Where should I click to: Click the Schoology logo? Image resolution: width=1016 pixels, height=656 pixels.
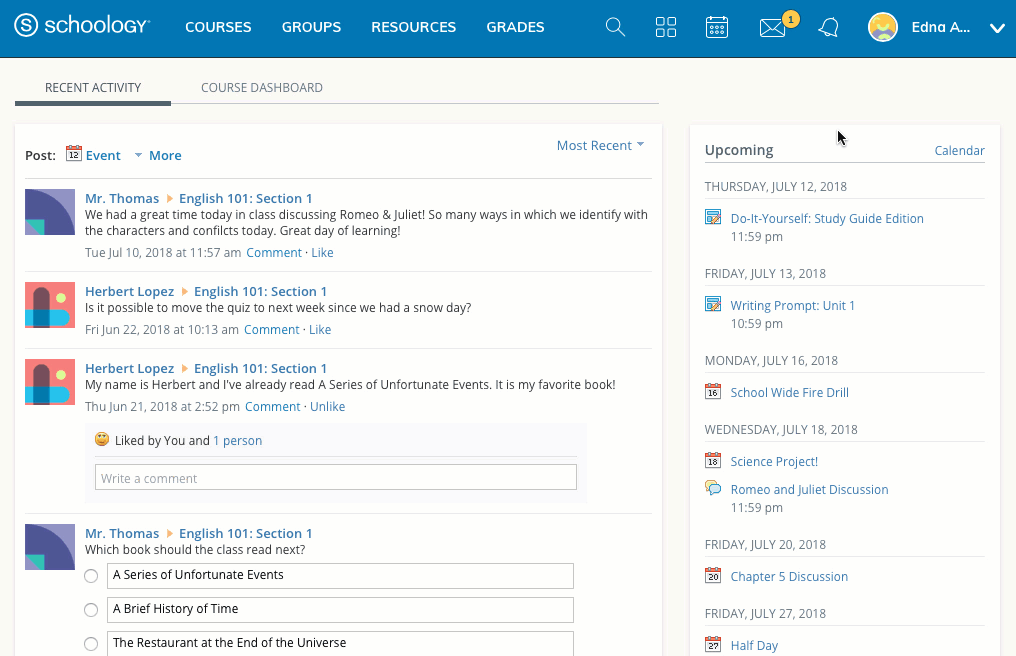coord(83,28)
